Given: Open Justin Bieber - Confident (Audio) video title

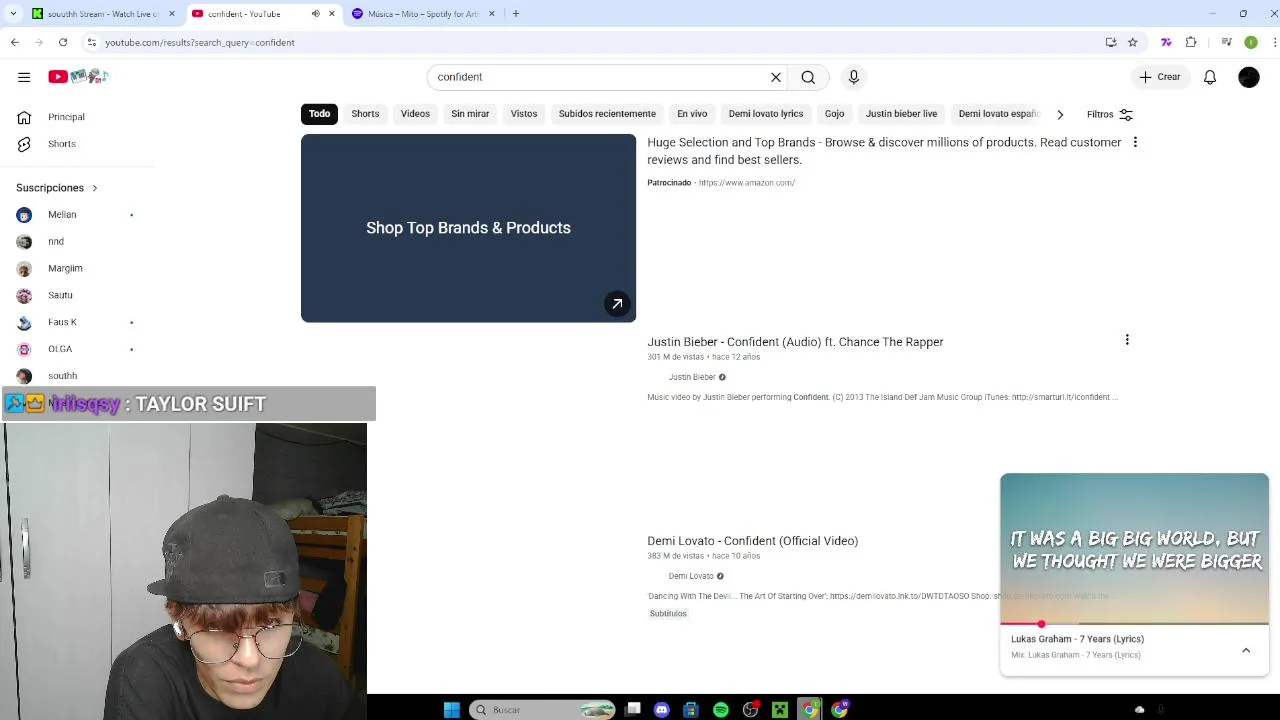Looking at the screenshot, I should coord(795,342).
